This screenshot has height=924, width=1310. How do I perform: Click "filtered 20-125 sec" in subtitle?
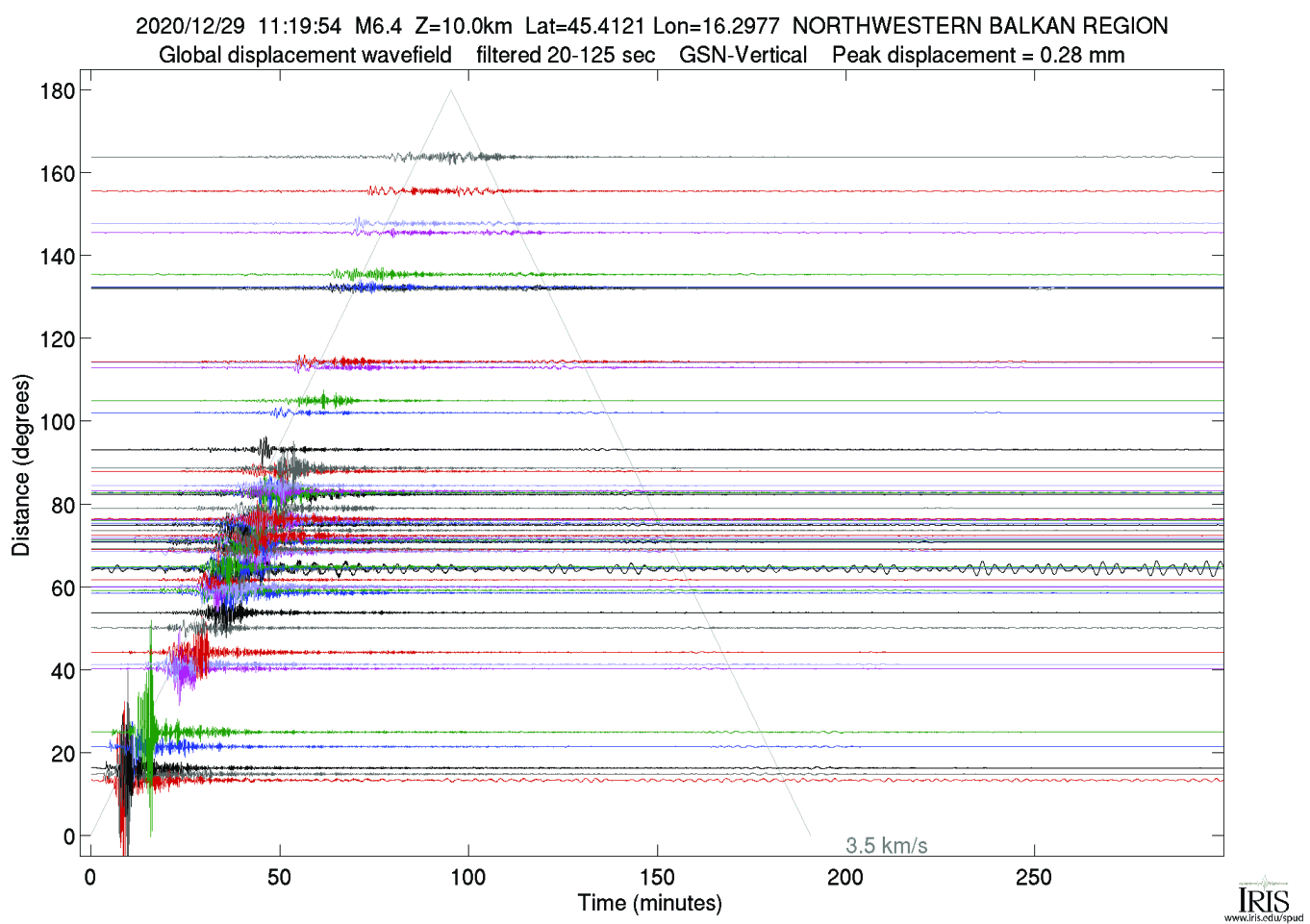click(x=565, y=55)
